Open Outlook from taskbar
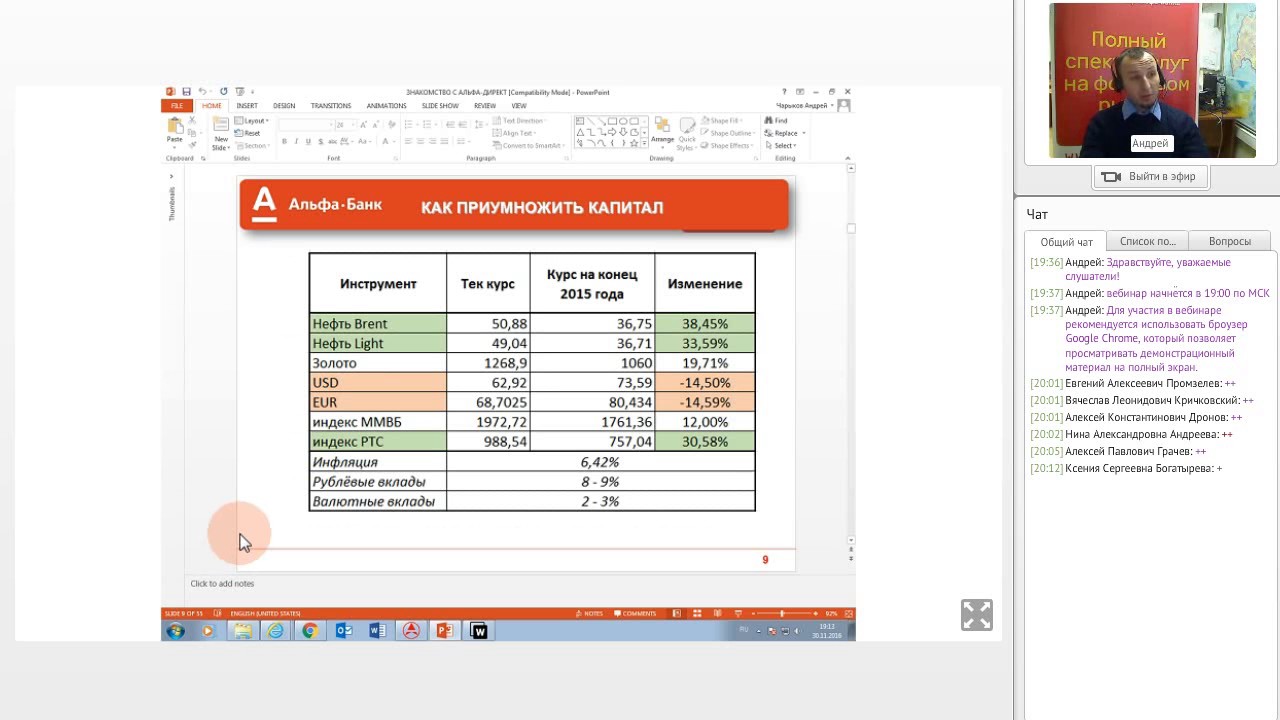 coord(344,631)
